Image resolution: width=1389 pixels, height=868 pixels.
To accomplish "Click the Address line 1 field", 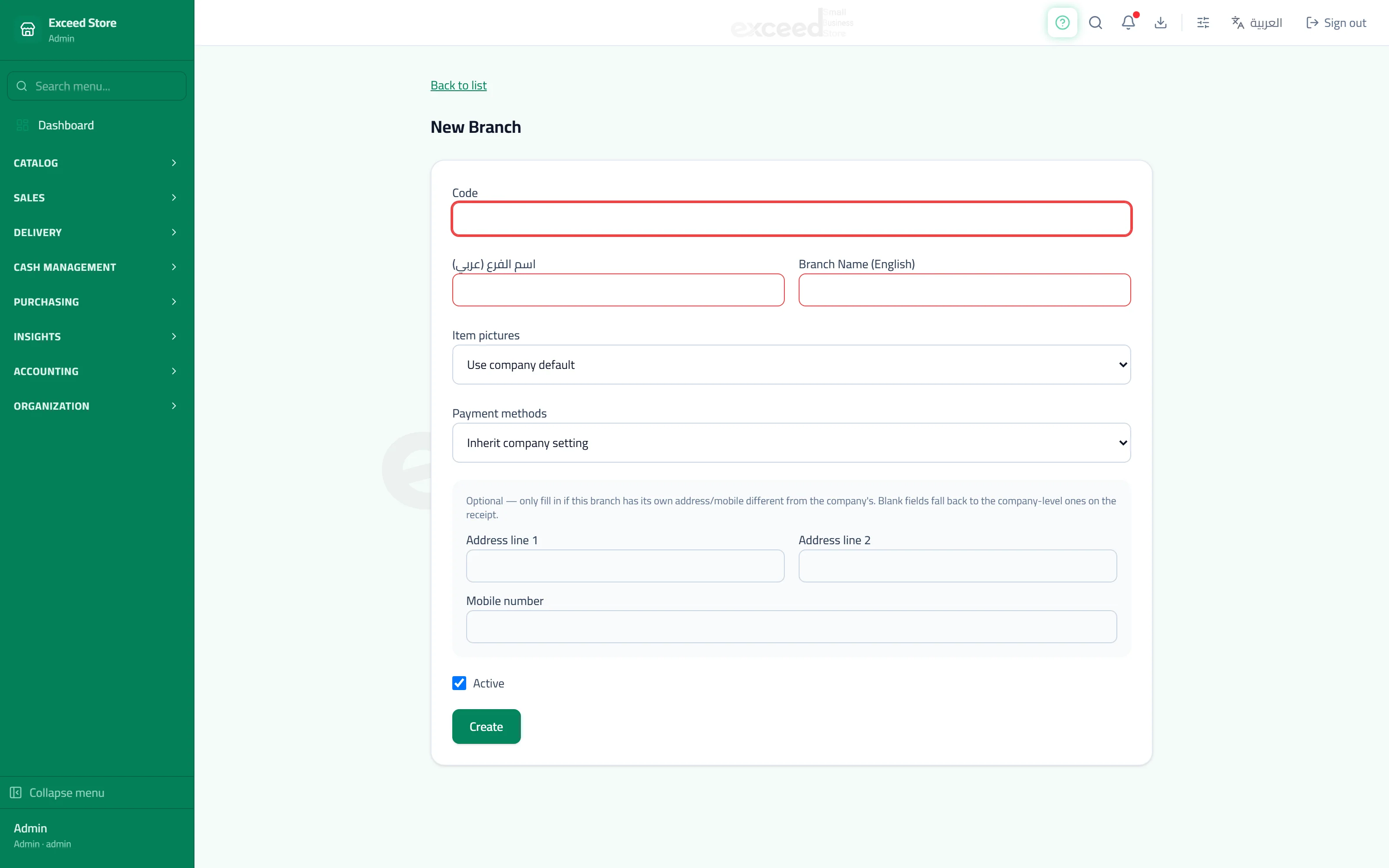I will point(625,566).
